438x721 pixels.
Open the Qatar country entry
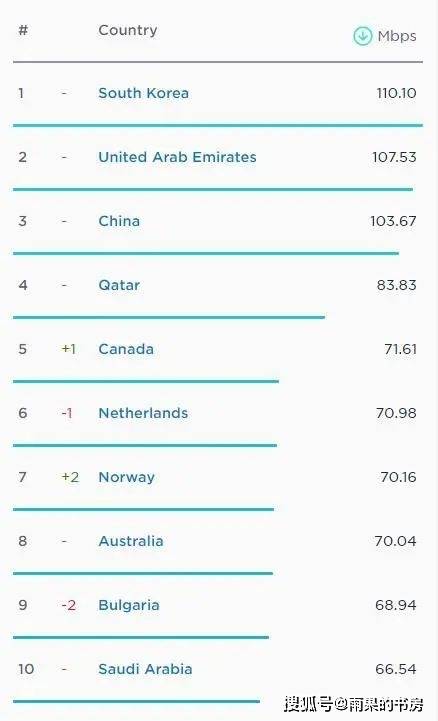coord(119,285)
